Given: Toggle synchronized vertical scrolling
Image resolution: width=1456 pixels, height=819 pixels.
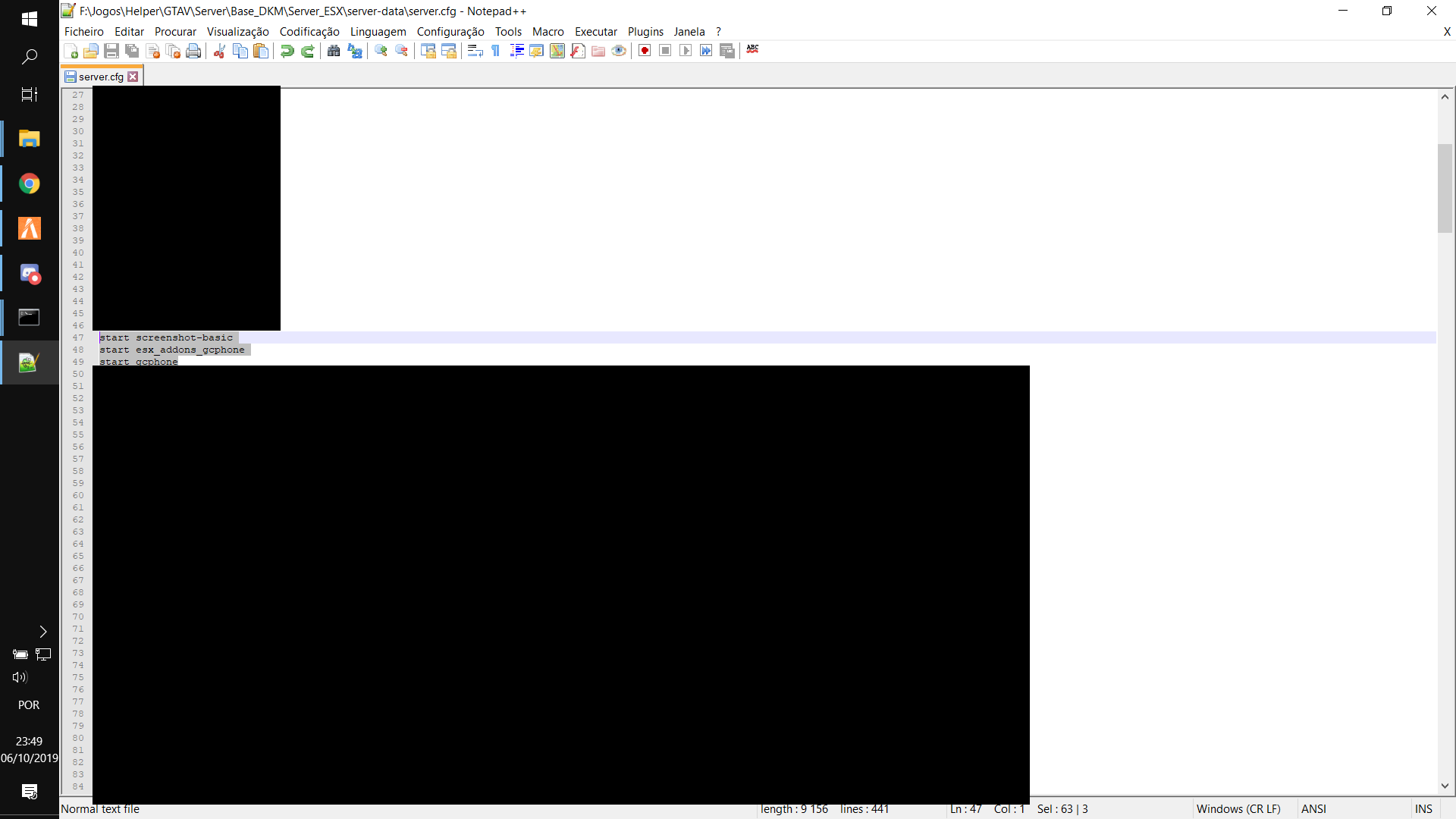Looking at the screenshot, I should [x=428, y=50].
